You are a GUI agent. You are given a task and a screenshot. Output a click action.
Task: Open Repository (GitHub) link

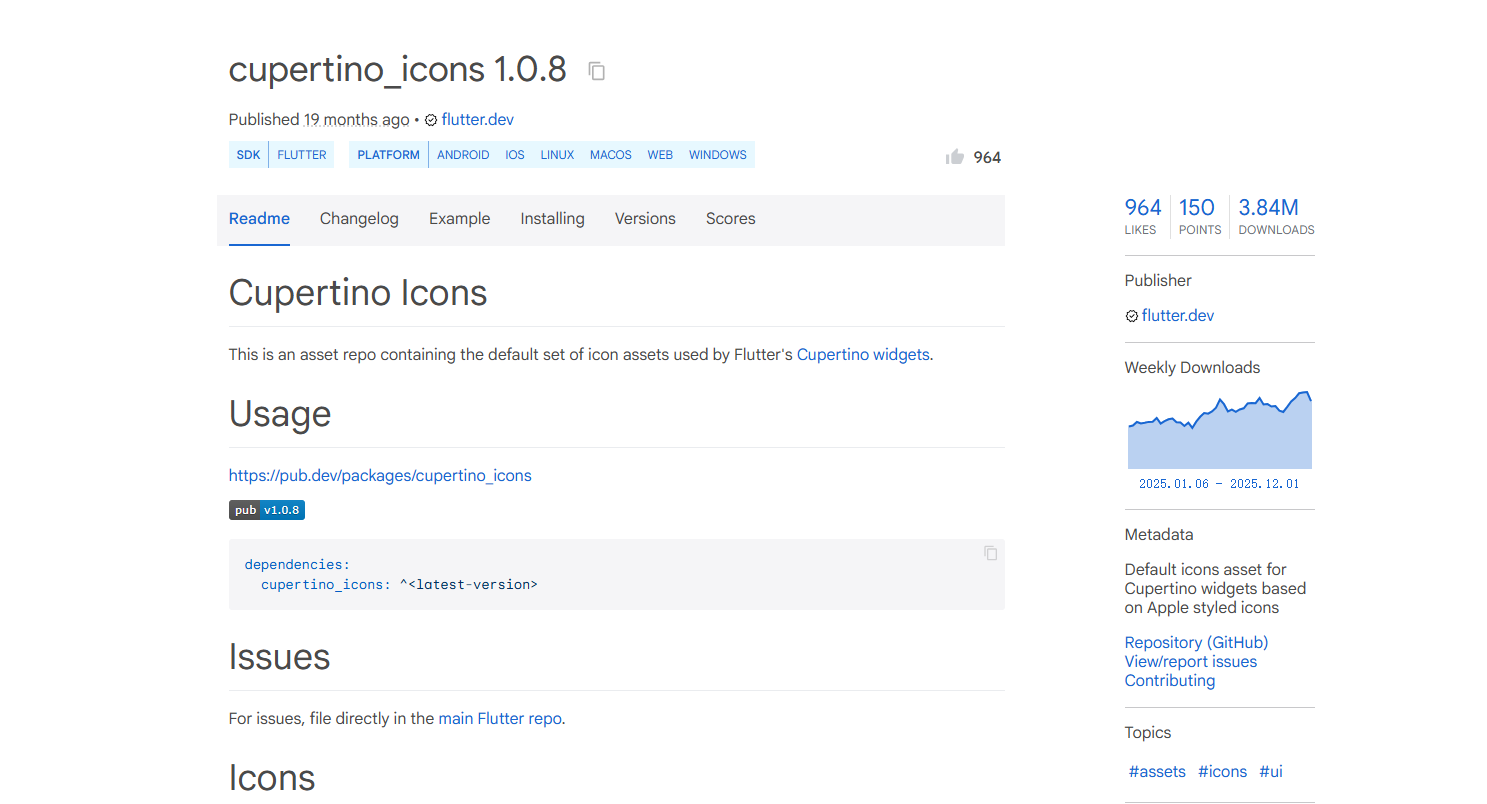click(x=1196, y=642)
